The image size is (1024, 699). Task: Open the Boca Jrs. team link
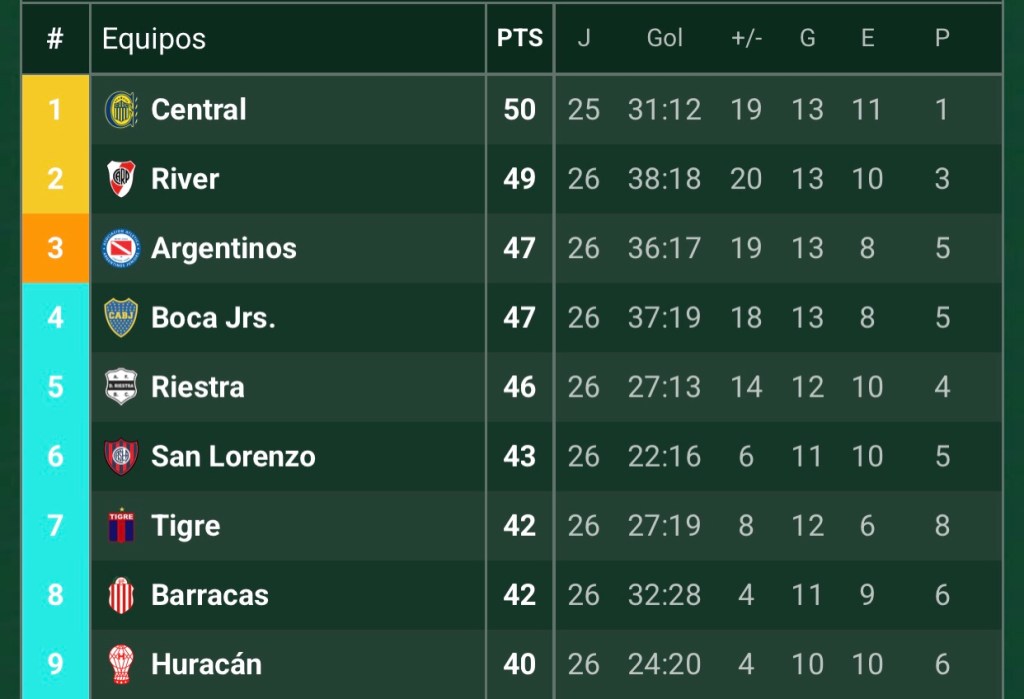pos(213,317)
